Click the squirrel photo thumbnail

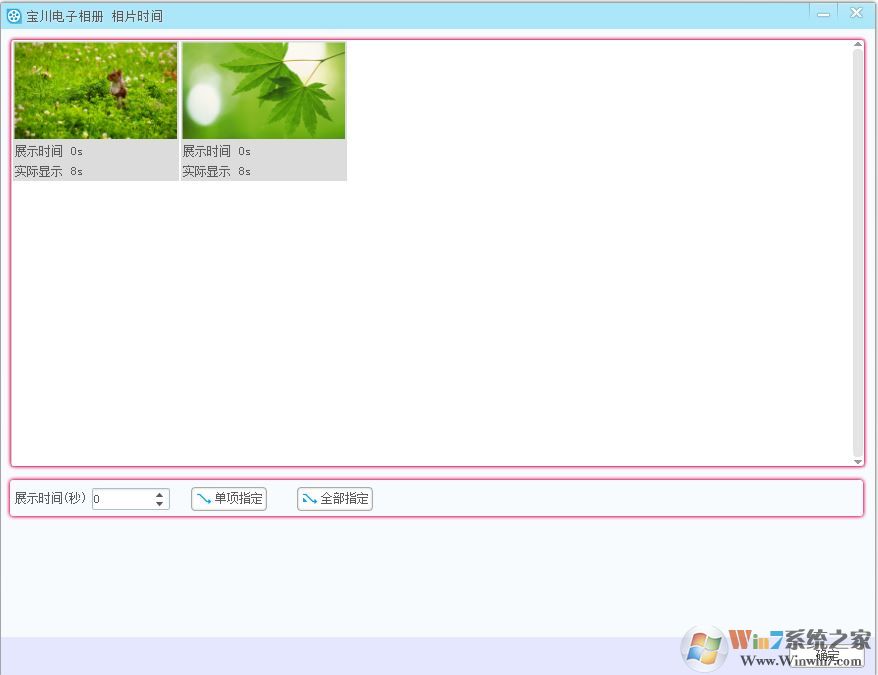click(95, 88)
